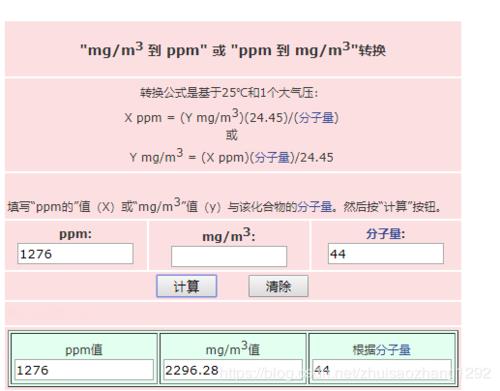Focus the 分子量 input field containing 44
This screenshot has width=500, height=391.
[x=386, y=254]
